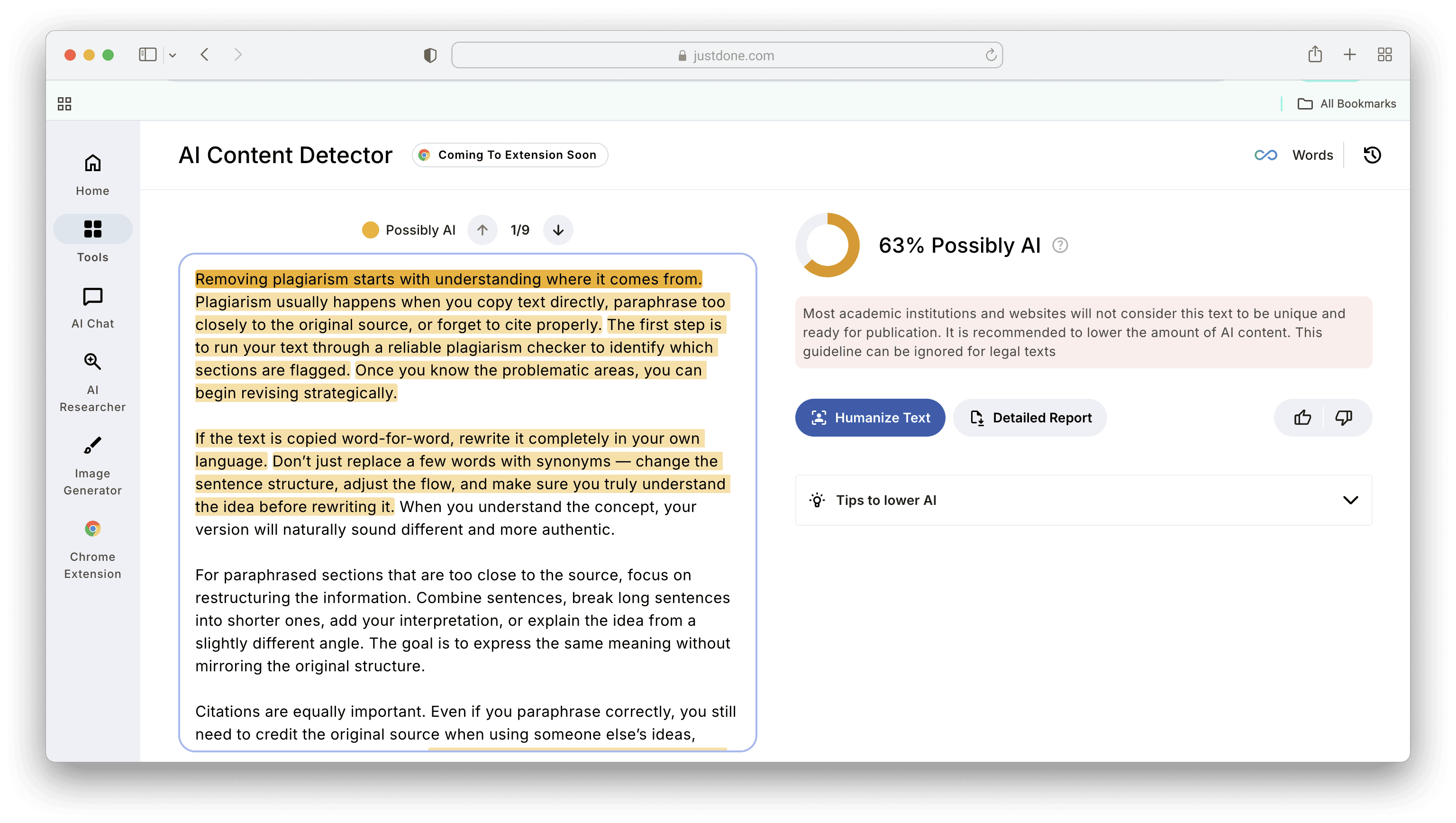Image resolution: width=1456 pixels, height=823 pixels.
Task: Click the thumbs up feedback icon
Action: click(x=1302, y=418)
